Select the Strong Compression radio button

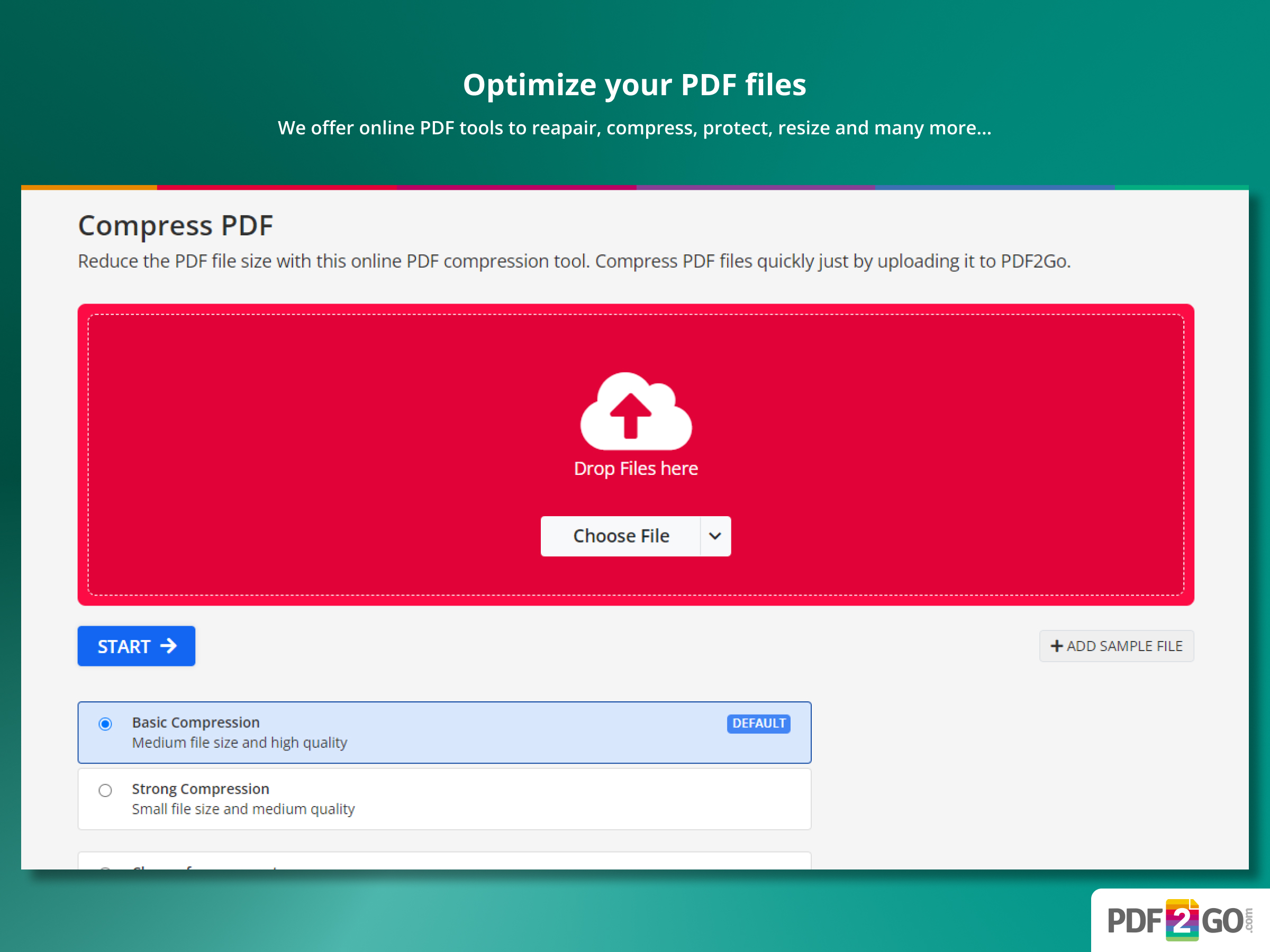tap(105, 790)
